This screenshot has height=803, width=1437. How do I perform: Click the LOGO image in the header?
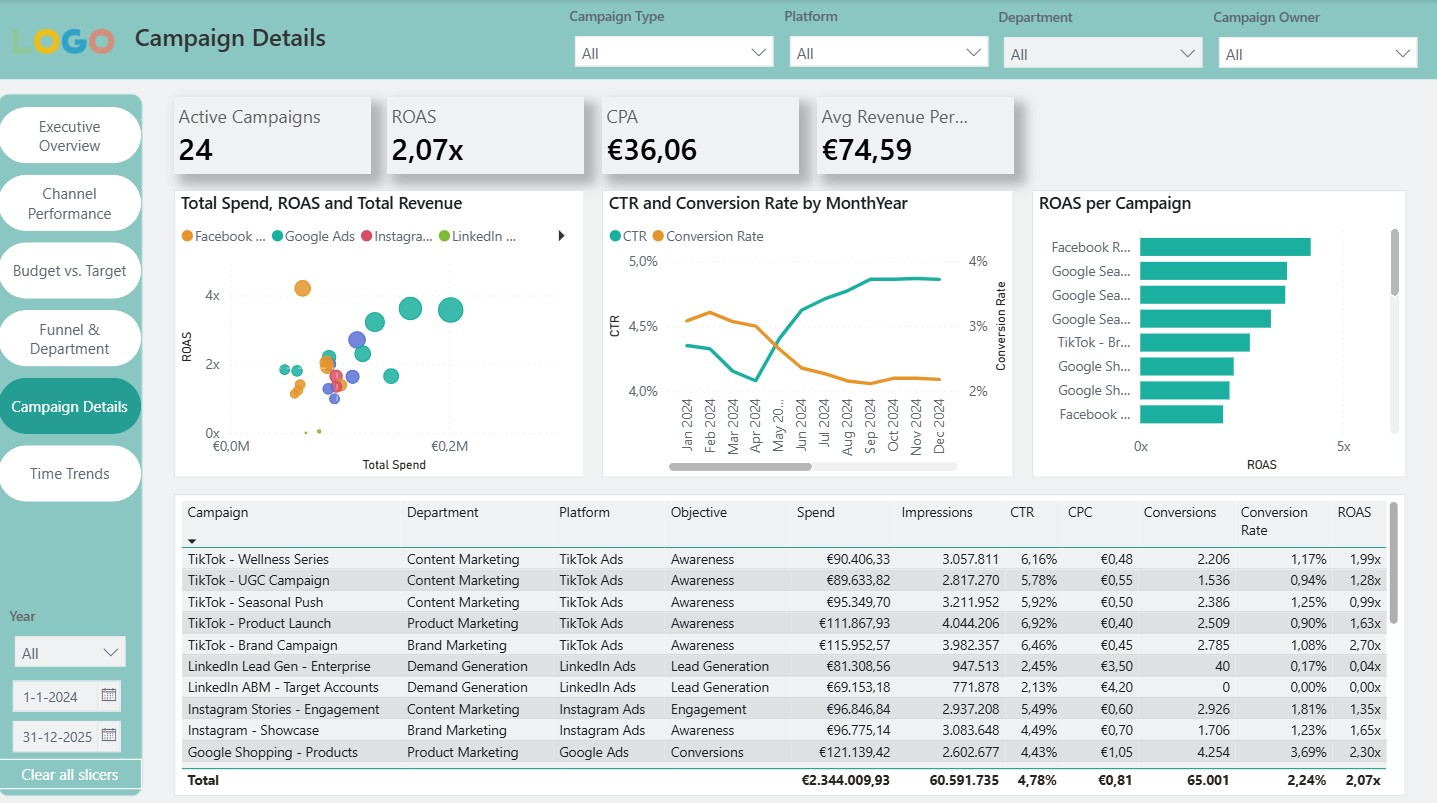coord(62,40)
